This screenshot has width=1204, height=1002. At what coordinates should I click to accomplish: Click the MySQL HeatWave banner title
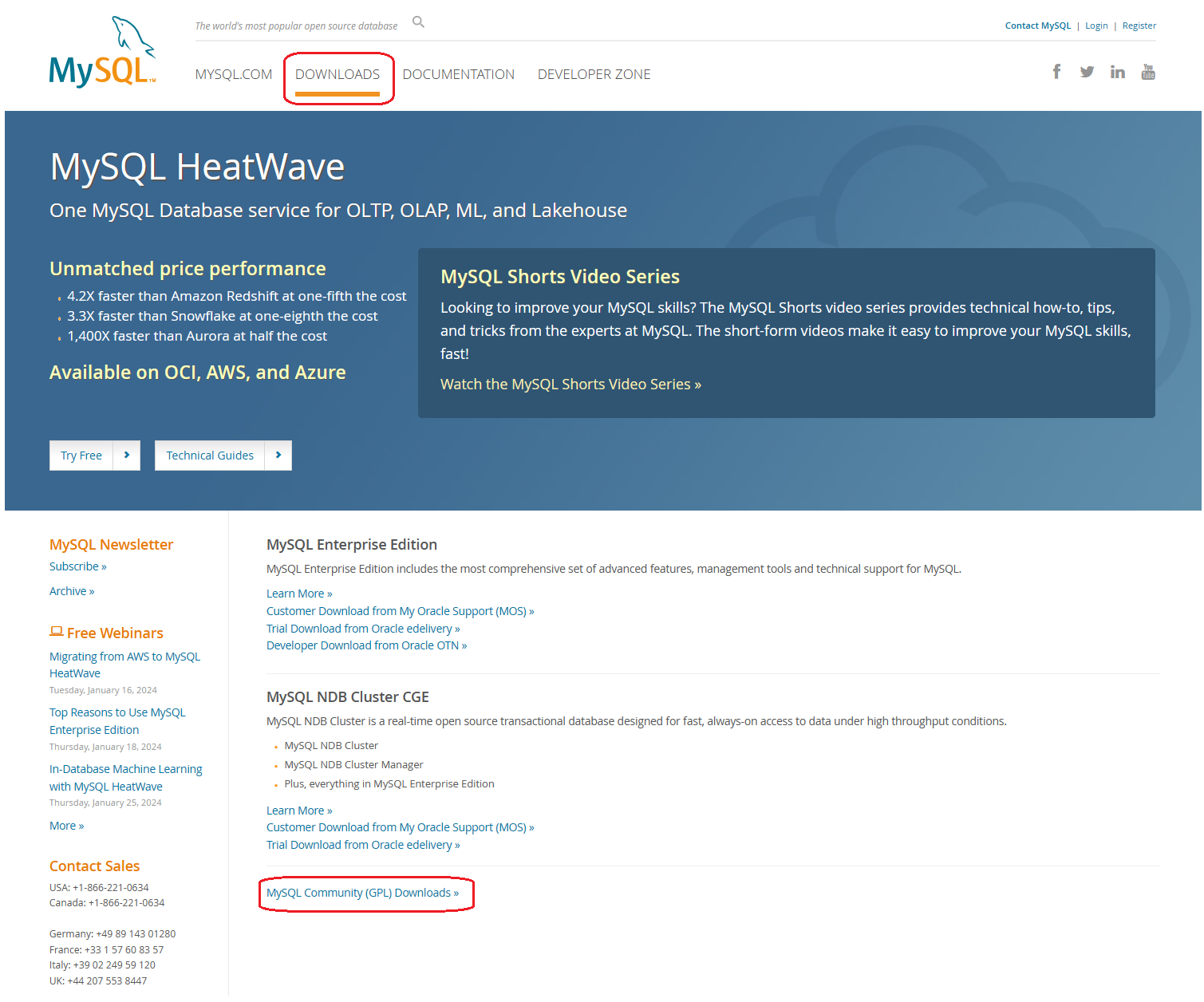pyautogui.click(x=197, y=167)
